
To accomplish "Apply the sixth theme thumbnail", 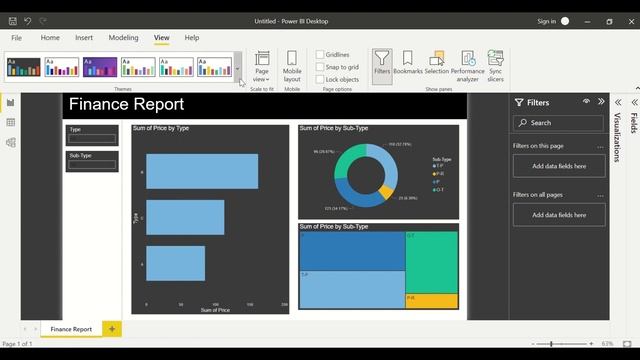I will coord(214,67).
